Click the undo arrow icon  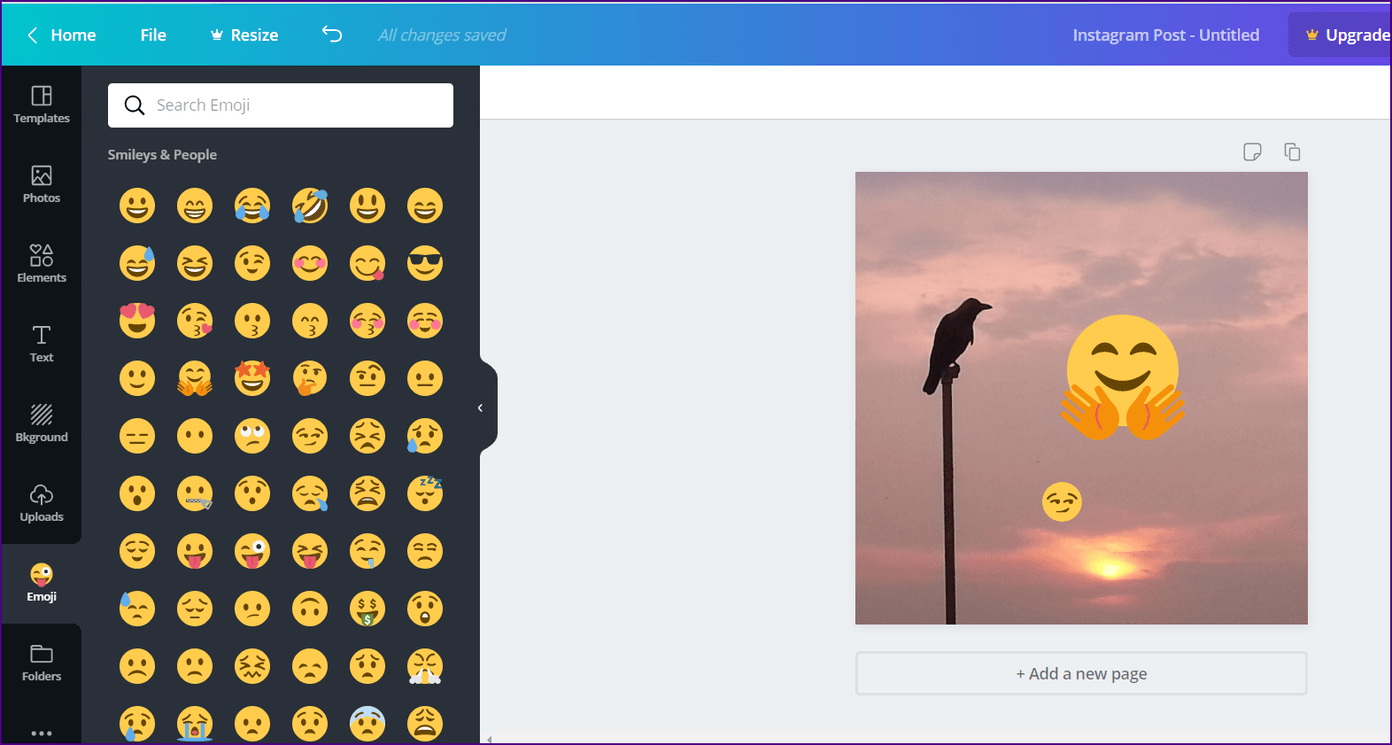[332, 34]
